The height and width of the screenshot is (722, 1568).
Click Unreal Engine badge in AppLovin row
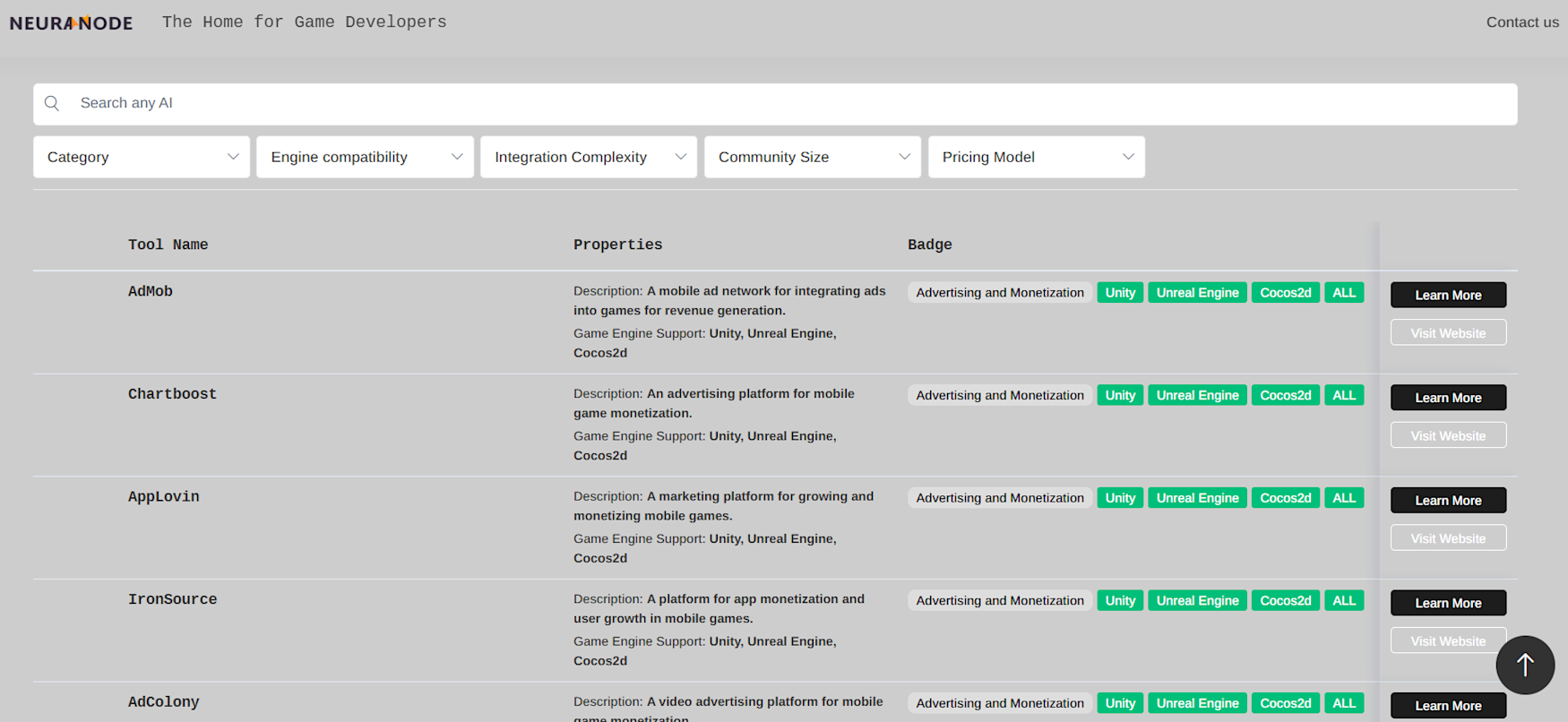1197,498
